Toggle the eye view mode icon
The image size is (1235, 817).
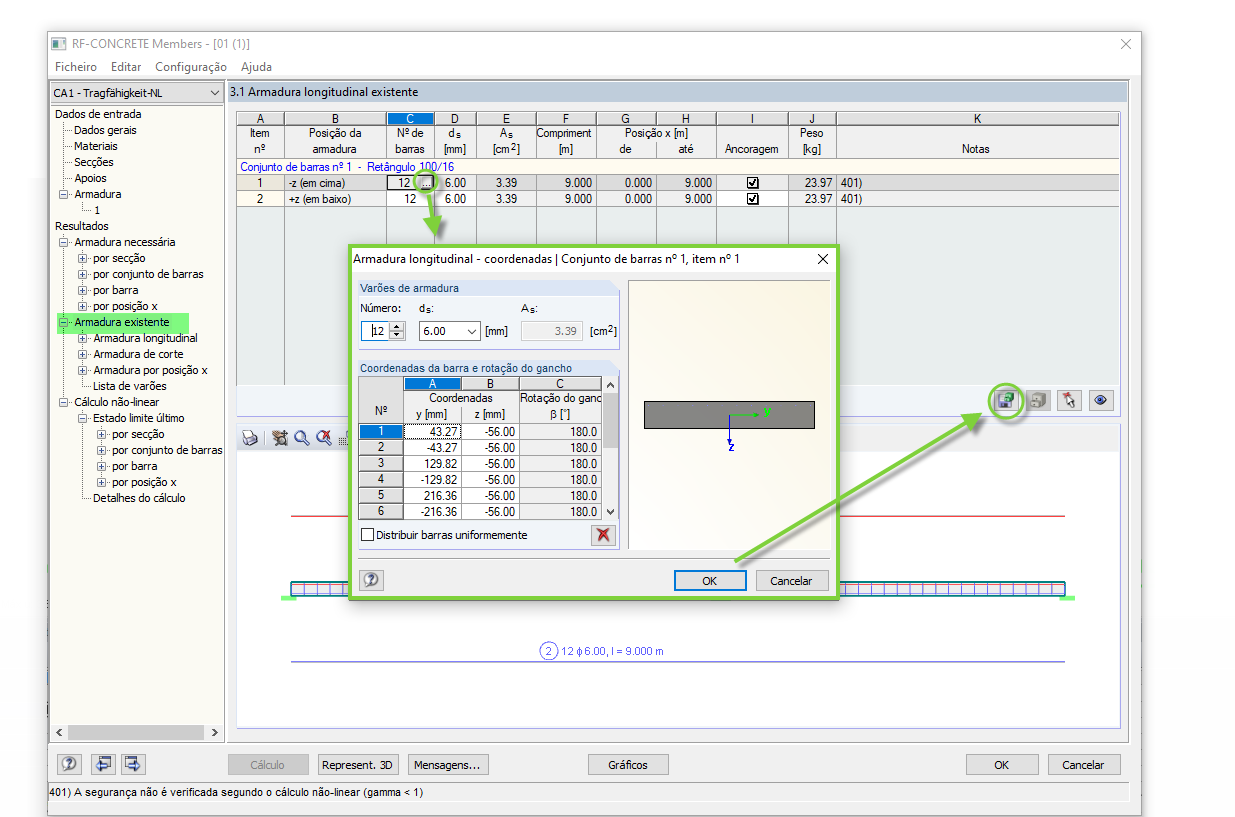[1101, 400]
